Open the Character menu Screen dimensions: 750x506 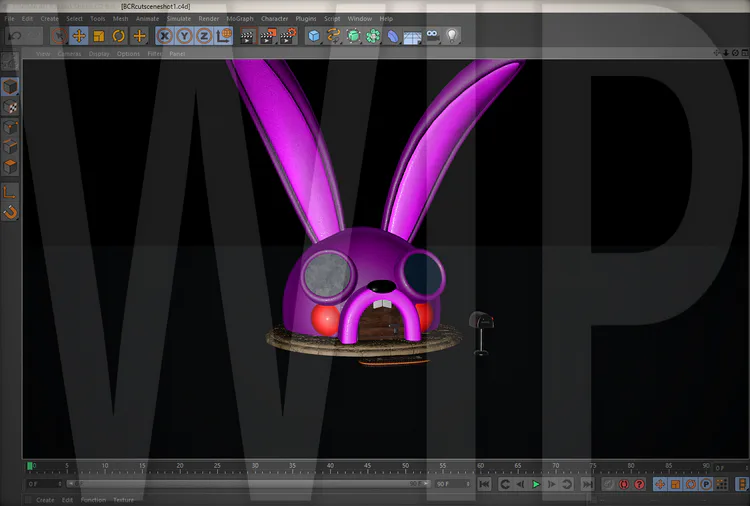coord(275,19)
